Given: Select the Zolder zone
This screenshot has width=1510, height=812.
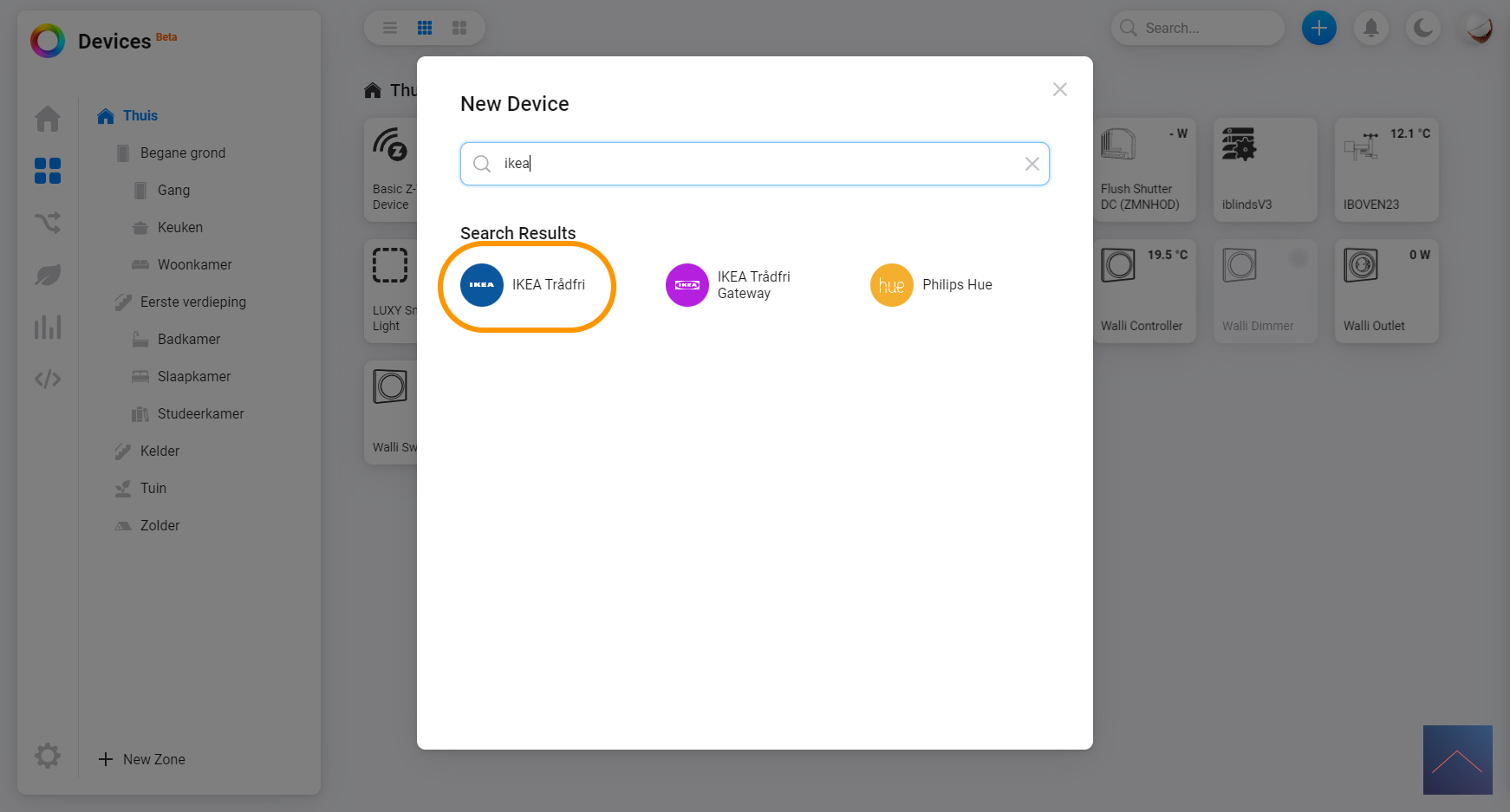Looking at the screenshot, I should [x=159, y=526].
